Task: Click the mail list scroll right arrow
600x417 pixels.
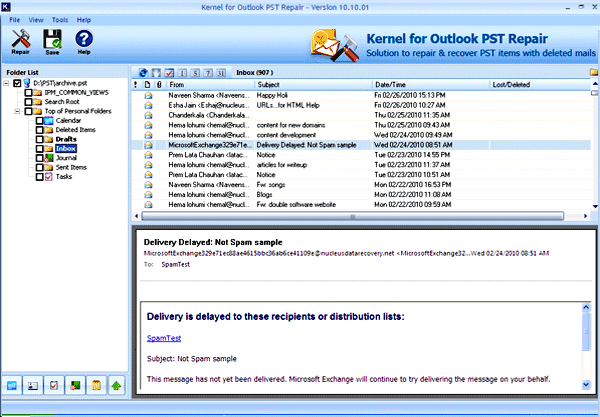Action: (x=585, y=216)
